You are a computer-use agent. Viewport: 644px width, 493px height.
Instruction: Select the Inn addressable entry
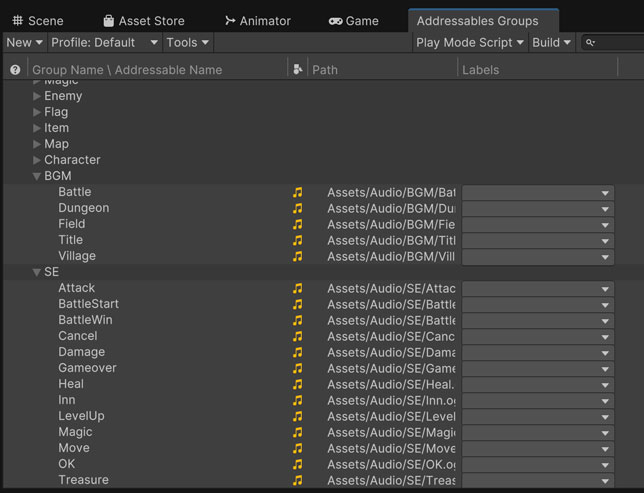(67, 400)
